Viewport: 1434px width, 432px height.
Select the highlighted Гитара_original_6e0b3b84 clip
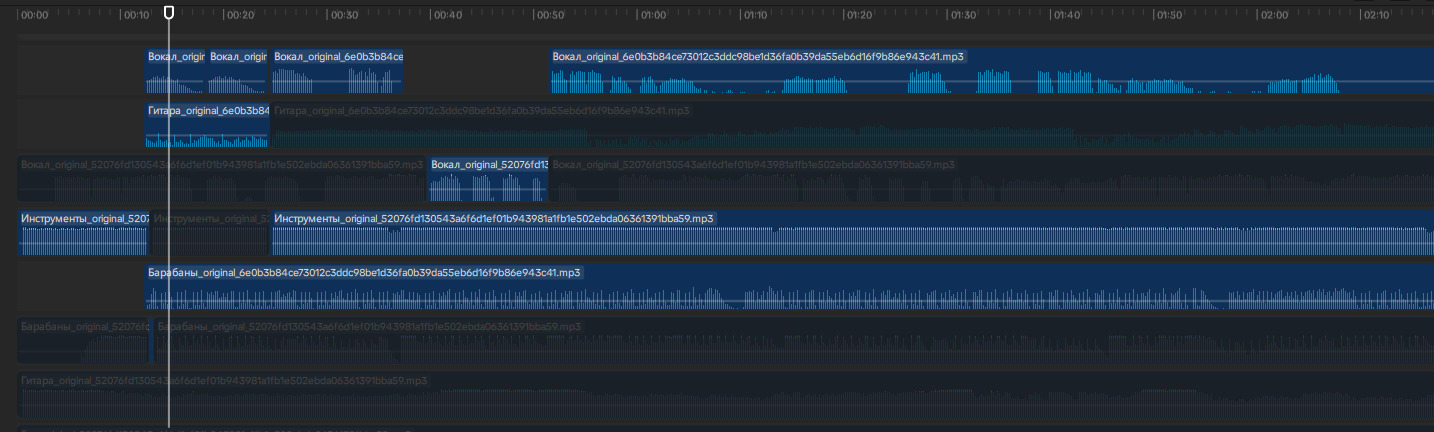[207, 124]
